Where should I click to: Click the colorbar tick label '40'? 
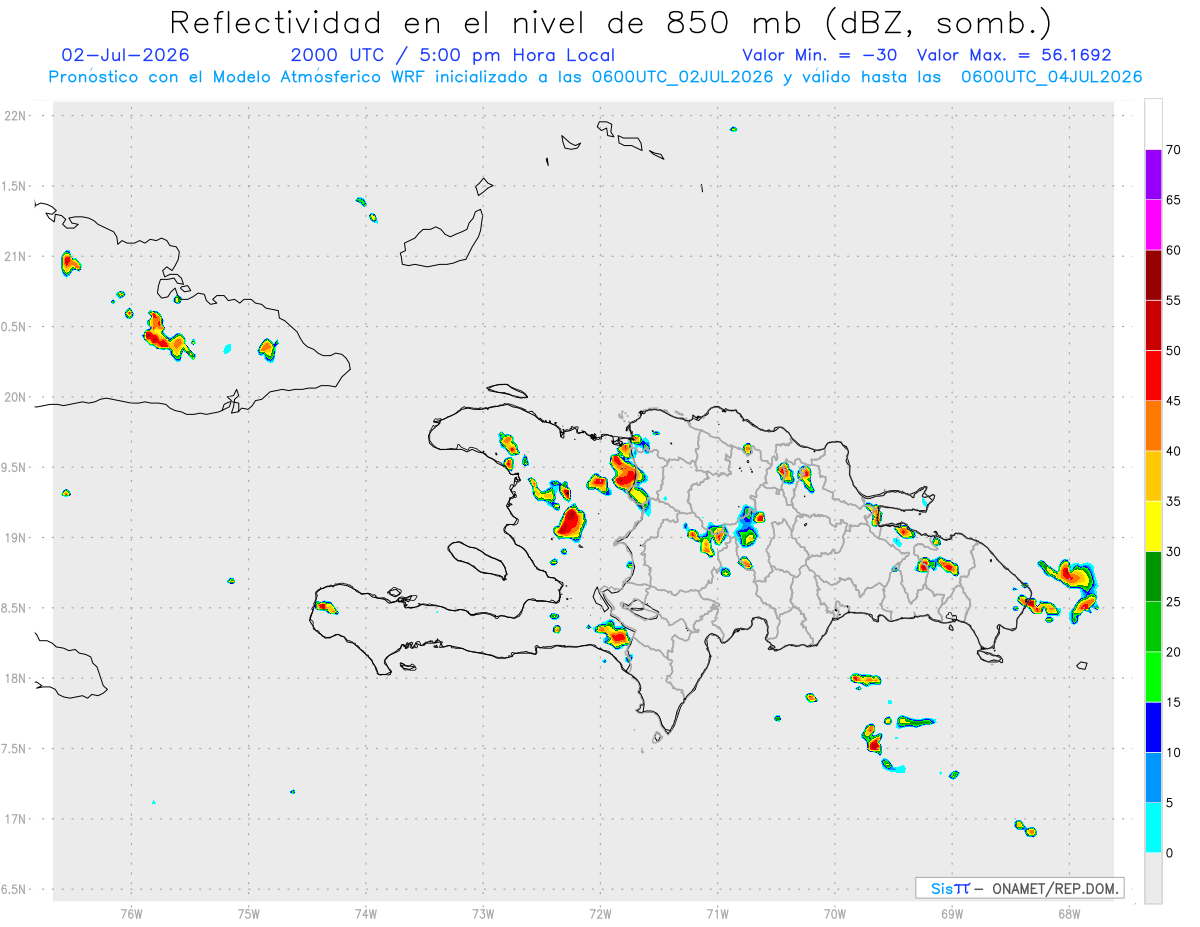[1174, 451]
